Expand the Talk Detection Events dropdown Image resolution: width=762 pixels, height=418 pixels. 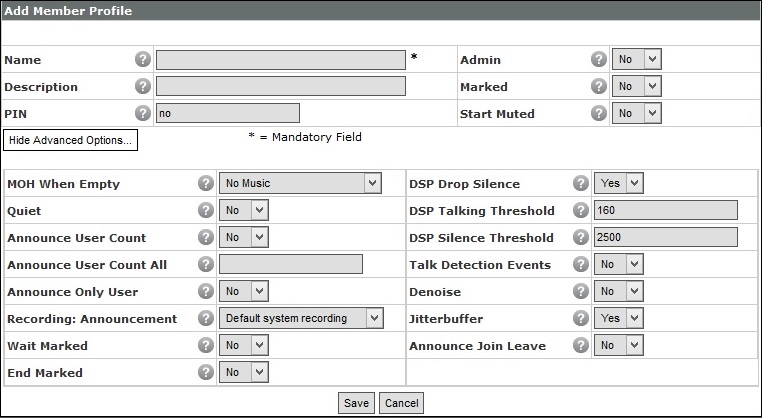coord(619,264)
